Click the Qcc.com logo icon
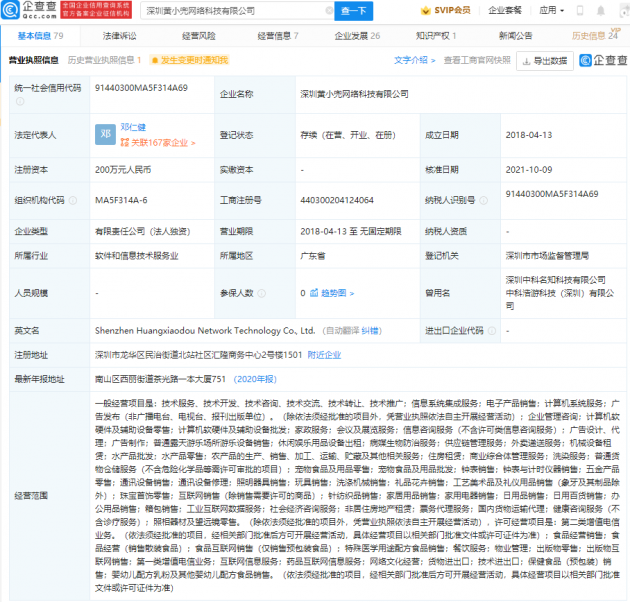630x602 pixels. [x=10, y=10]
